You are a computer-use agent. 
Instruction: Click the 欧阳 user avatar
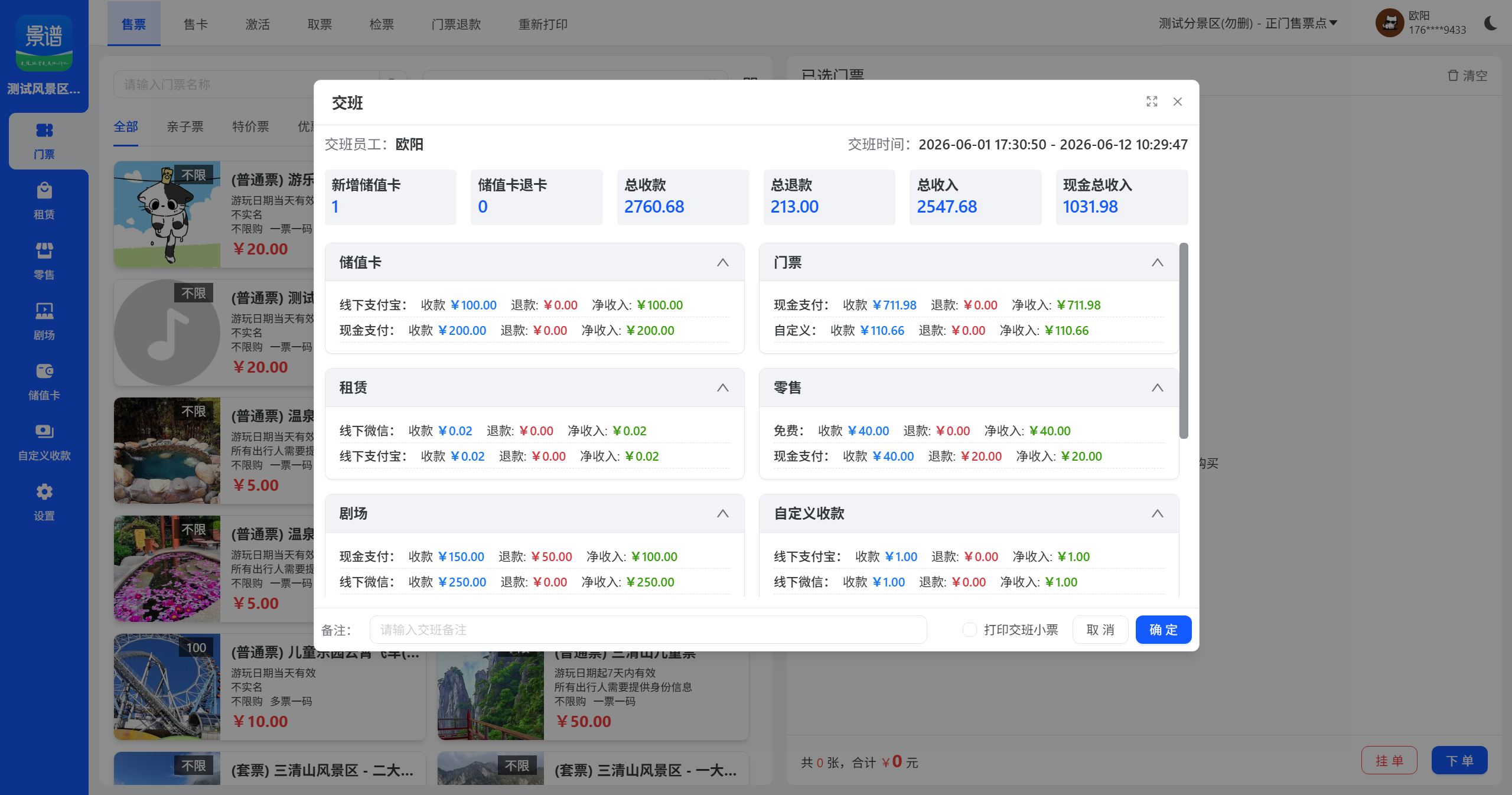(x=1389, y=24)
